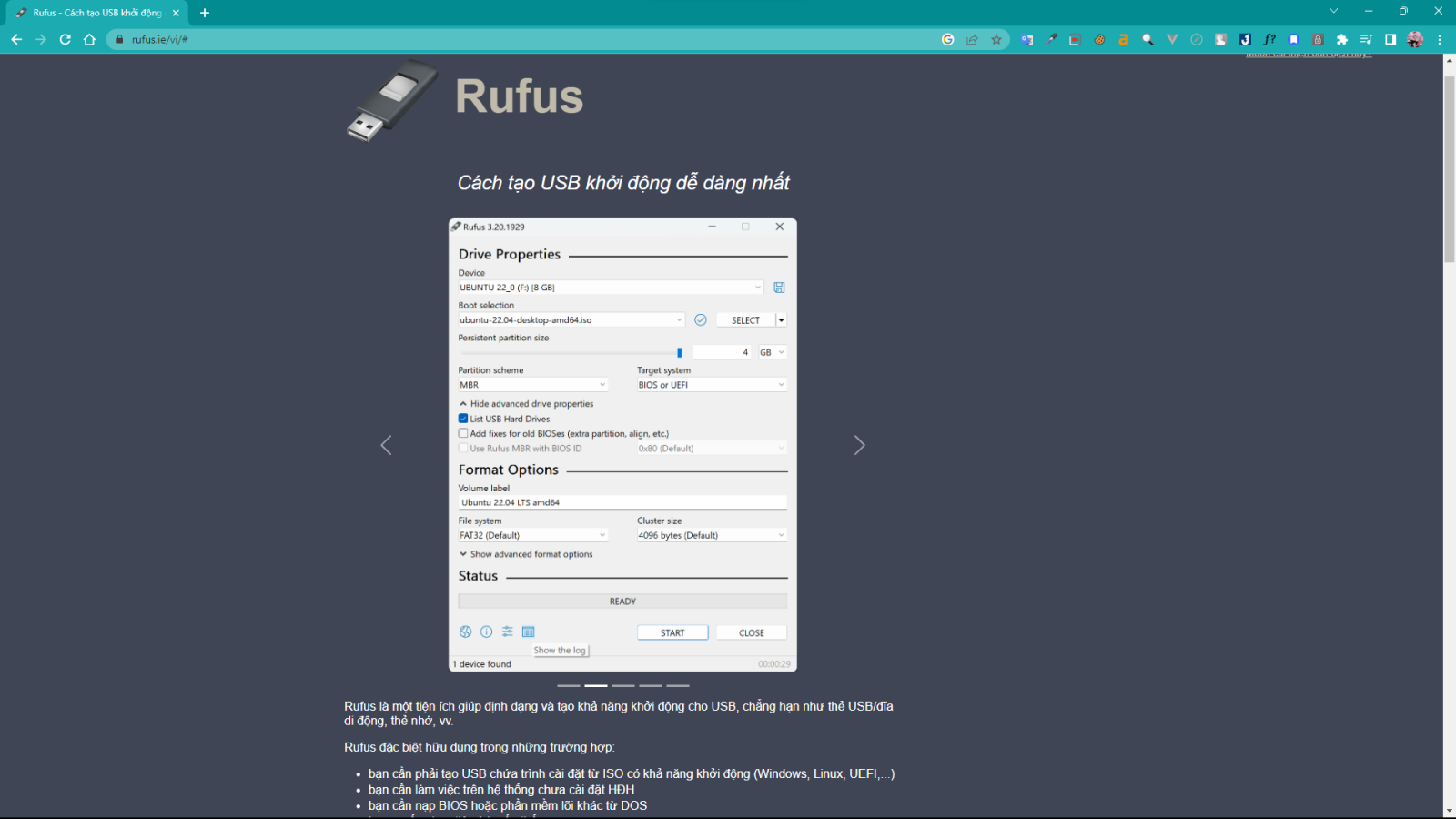Enable Add fixes for old BIOSes
Image resolution: width=1456 pixels, height=819 pixels.
(x=463, y=433)
